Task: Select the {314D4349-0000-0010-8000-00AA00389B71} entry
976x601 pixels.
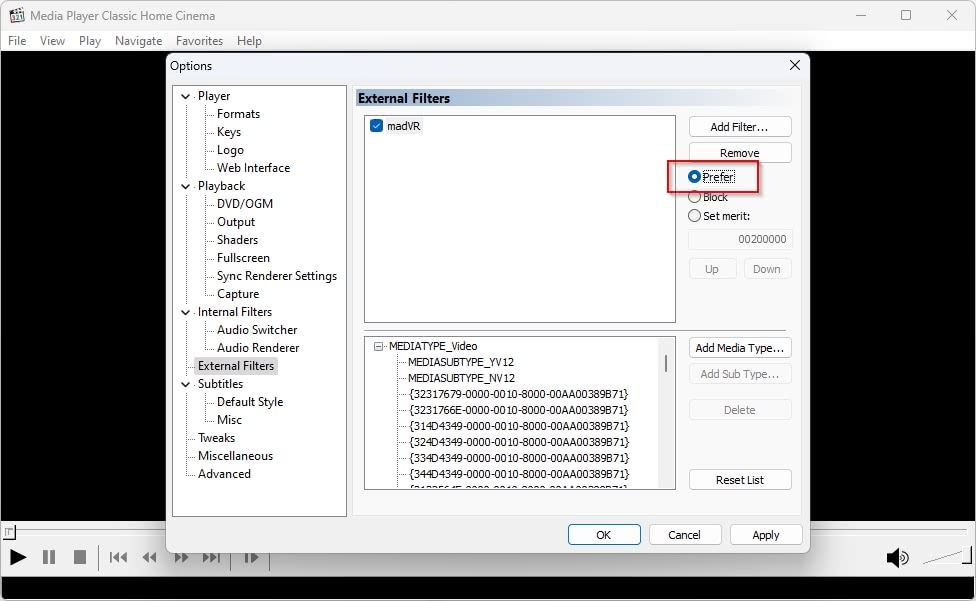Action: 518,426
